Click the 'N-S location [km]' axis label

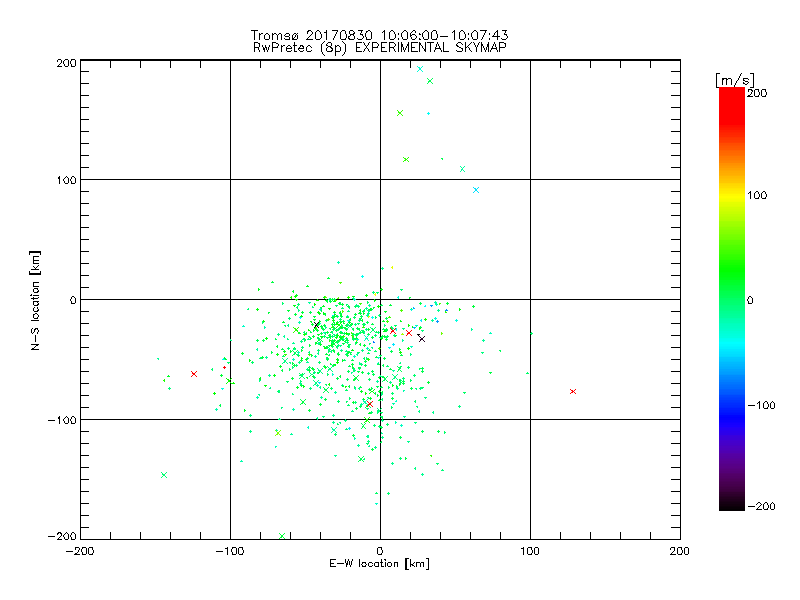[x=35, y=300]
